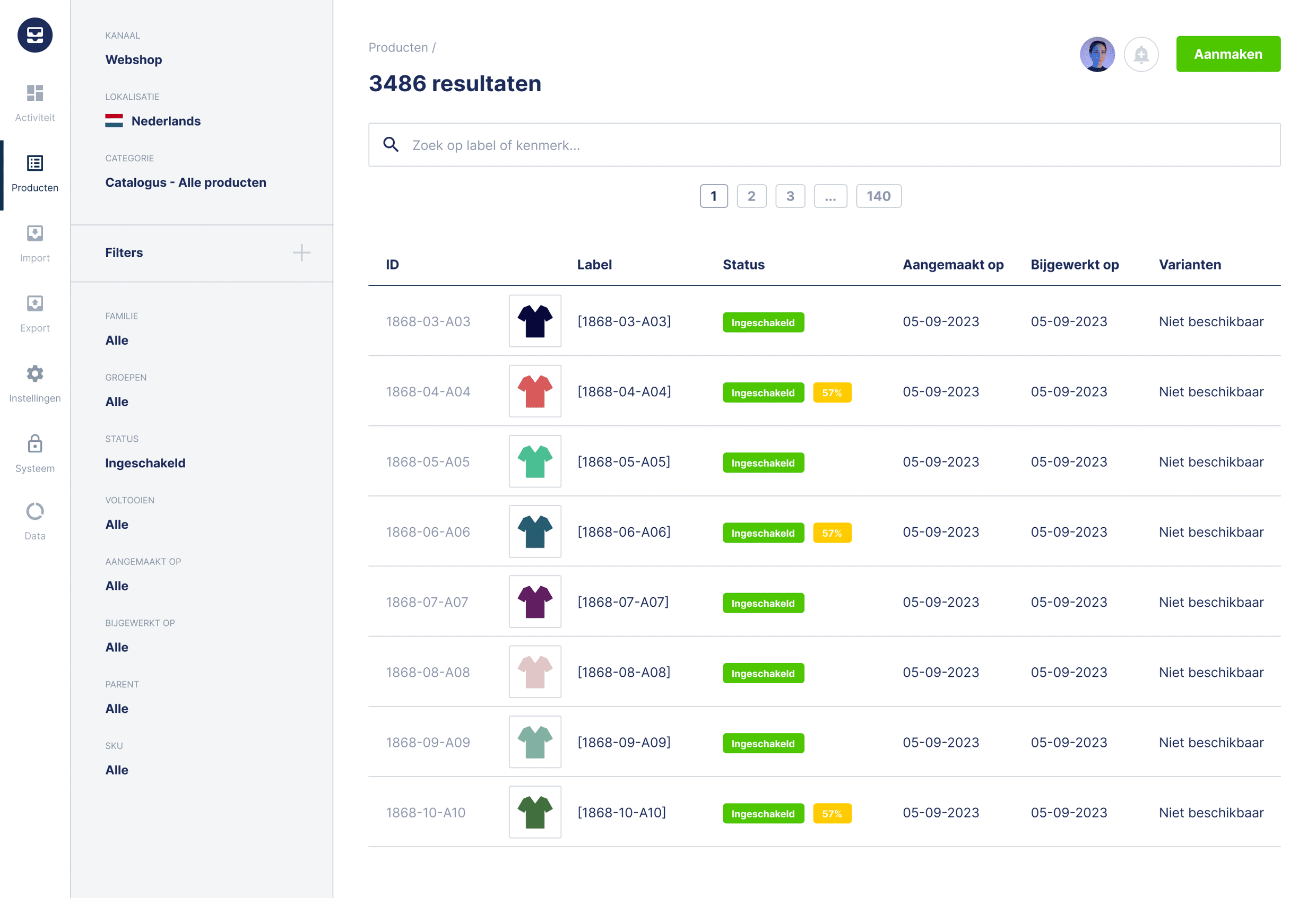Jump to last page 140
1316x898 pixels.
click(878, 196)
